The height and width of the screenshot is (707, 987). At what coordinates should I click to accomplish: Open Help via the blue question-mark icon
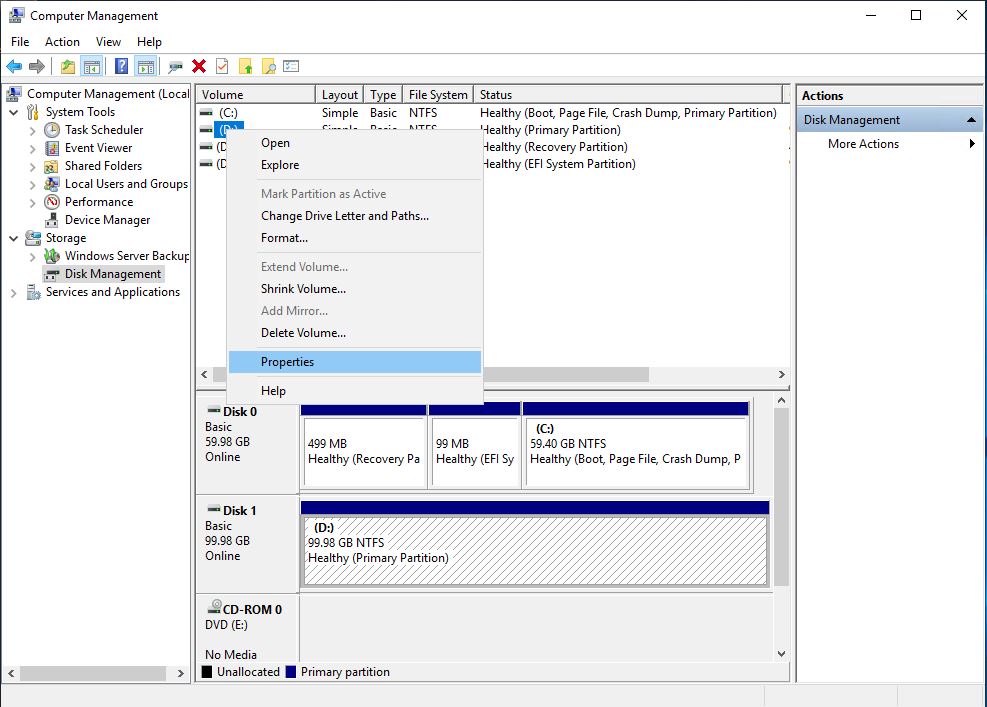[121, 66]
